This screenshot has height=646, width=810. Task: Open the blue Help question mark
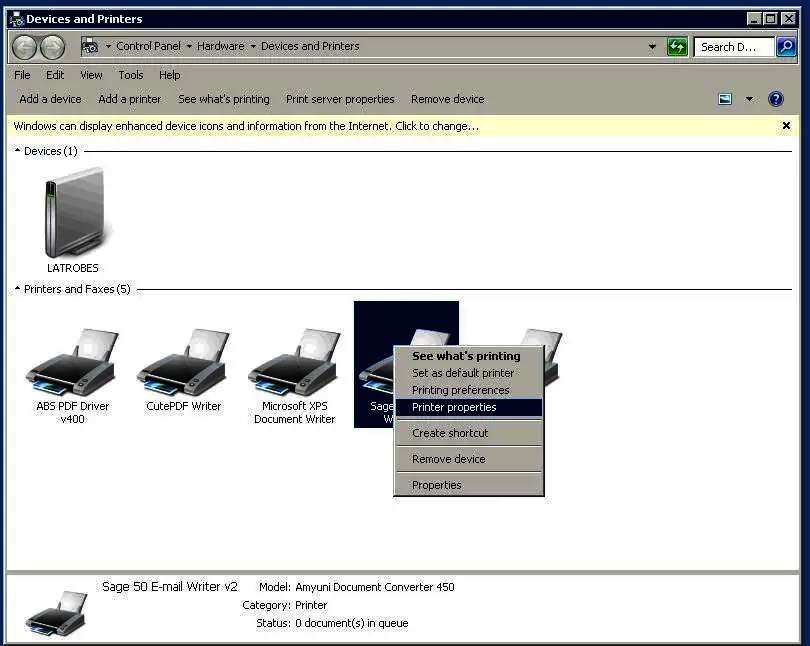775,99
